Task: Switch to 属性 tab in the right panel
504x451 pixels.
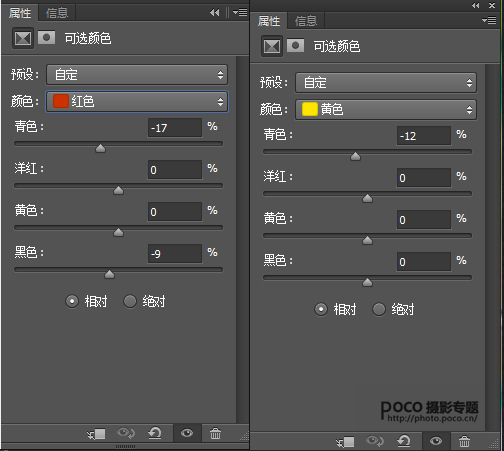Action: [269, 21]
